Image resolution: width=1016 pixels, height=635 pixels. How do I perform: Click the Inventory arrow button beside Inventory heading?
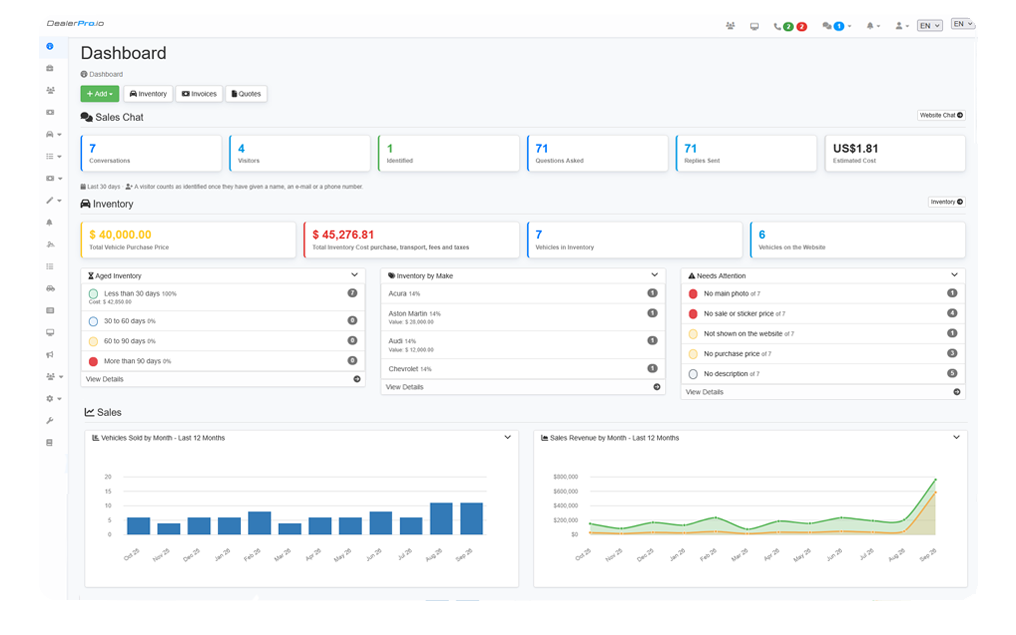[x=947, y=202]
